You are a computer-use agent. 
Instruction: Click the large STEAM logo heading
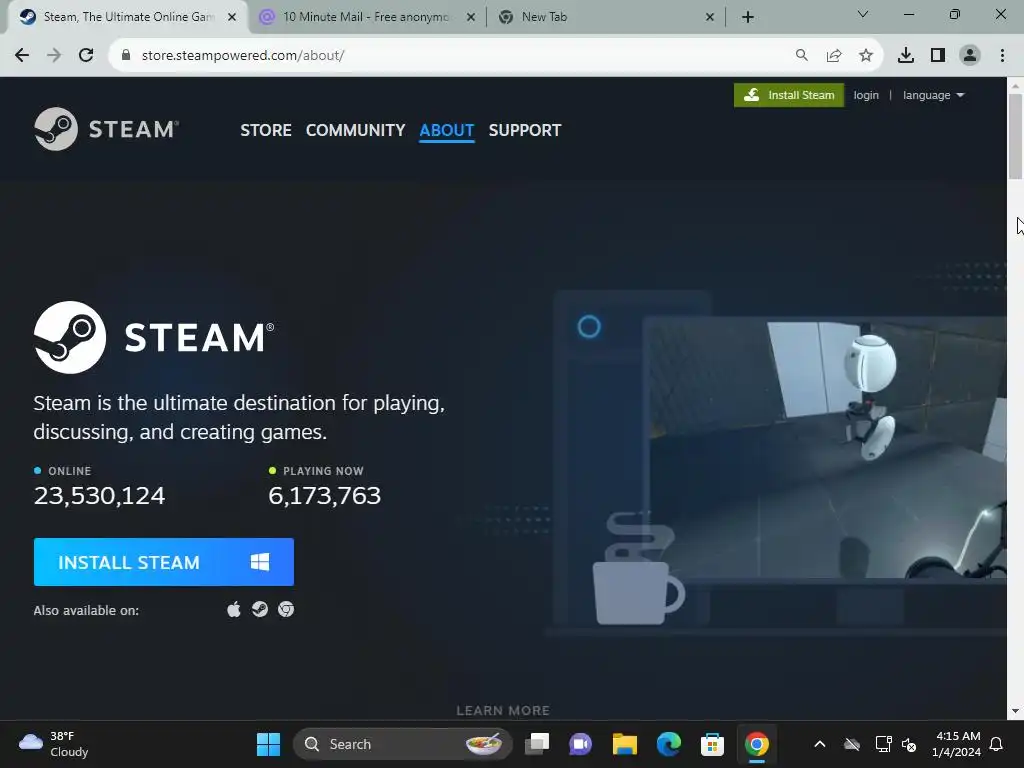[x=154, y=337]
